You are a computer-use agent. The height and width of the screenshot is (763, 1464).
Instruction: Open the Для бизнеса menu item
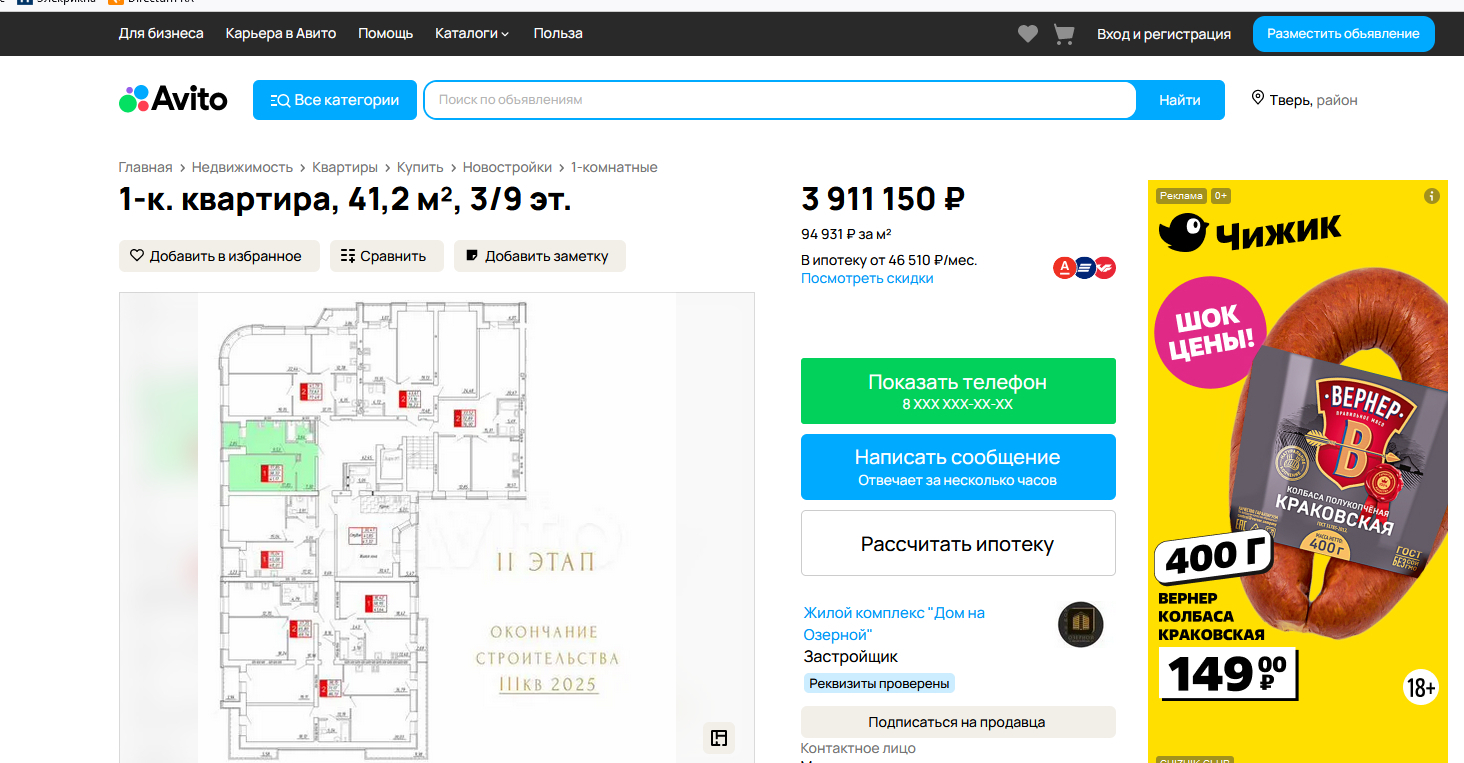pyautogui.click(x=161, y=34)
